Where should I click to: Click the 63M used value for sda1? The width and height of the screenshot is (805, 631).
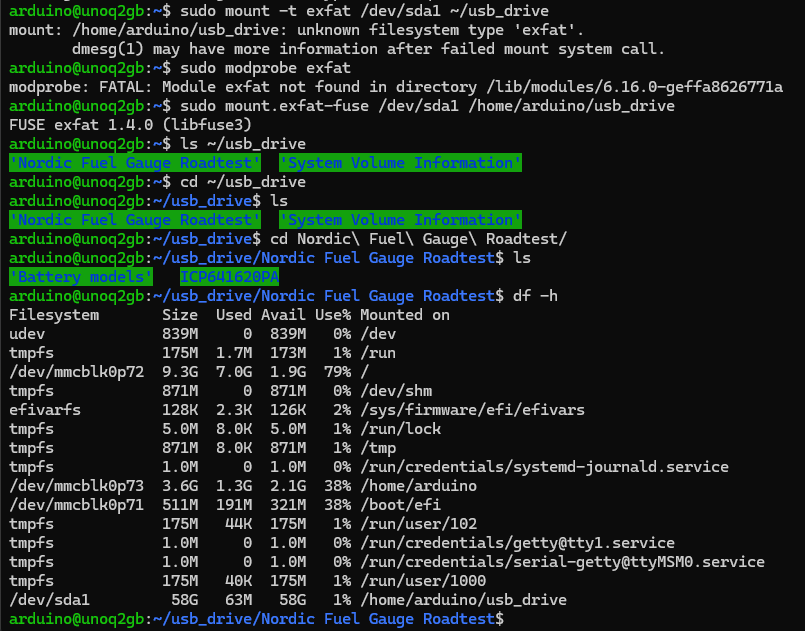(x=239, y=600)
